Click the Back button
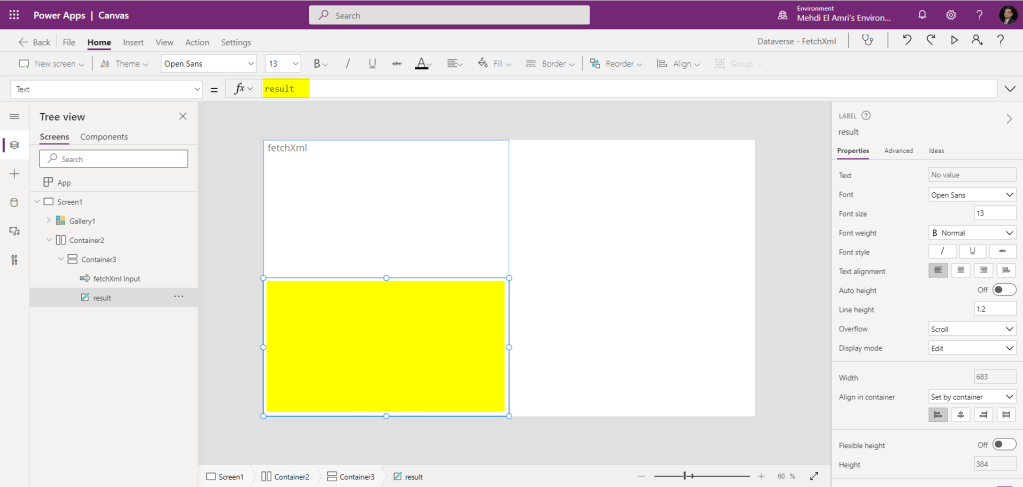1023x487 pixels. coord(35,43)
